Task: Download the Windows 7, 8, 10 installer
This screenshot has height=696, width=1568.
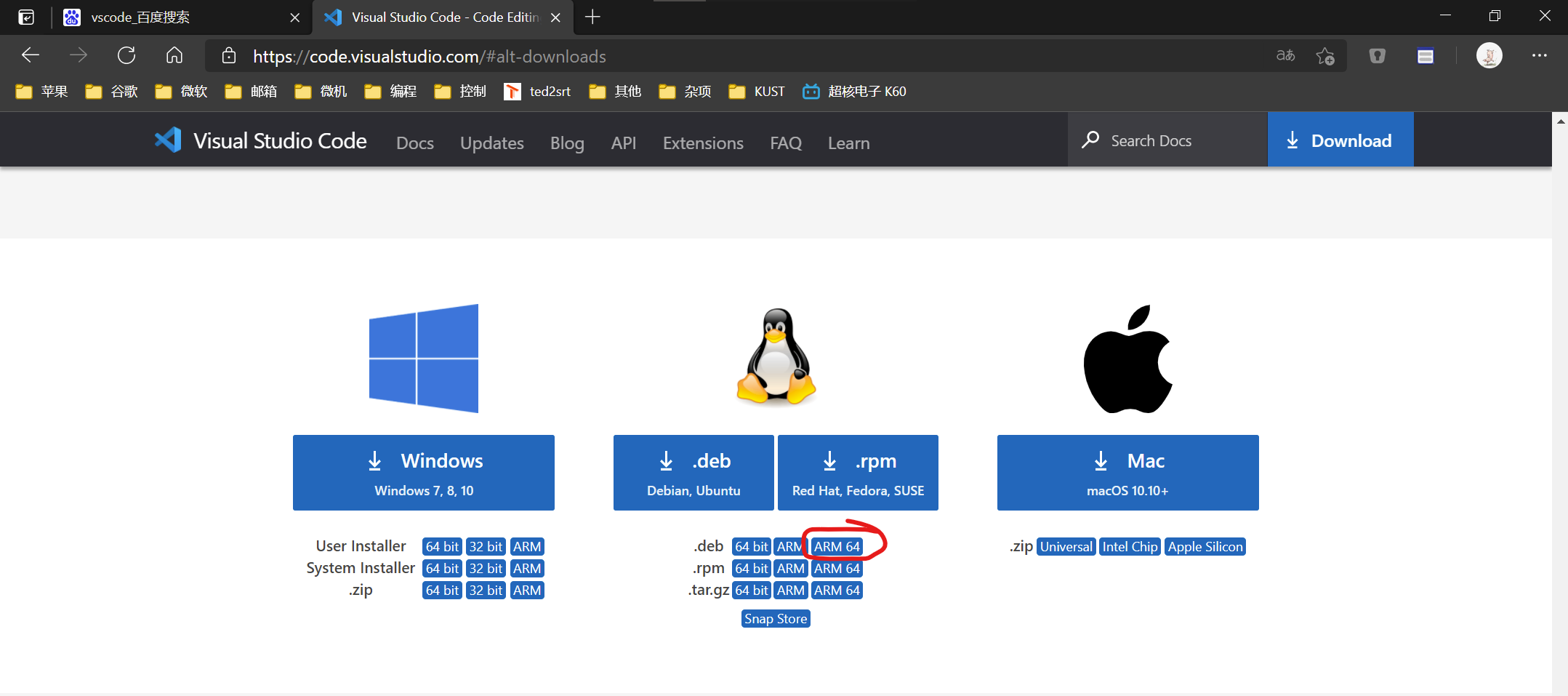Action: click(424, 473)
